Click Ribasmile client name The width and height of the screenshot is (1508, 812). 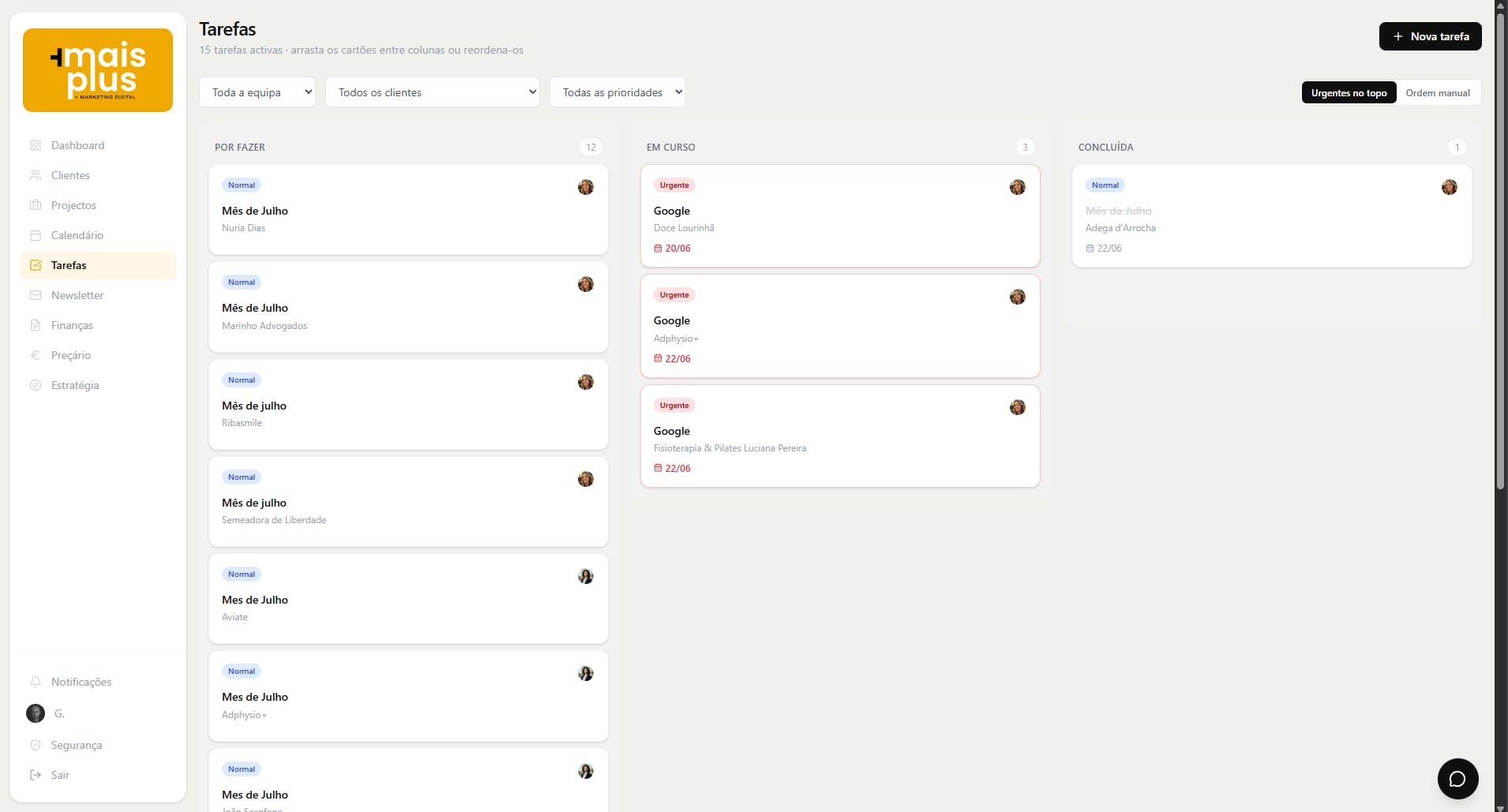click(x=242, y=423)
